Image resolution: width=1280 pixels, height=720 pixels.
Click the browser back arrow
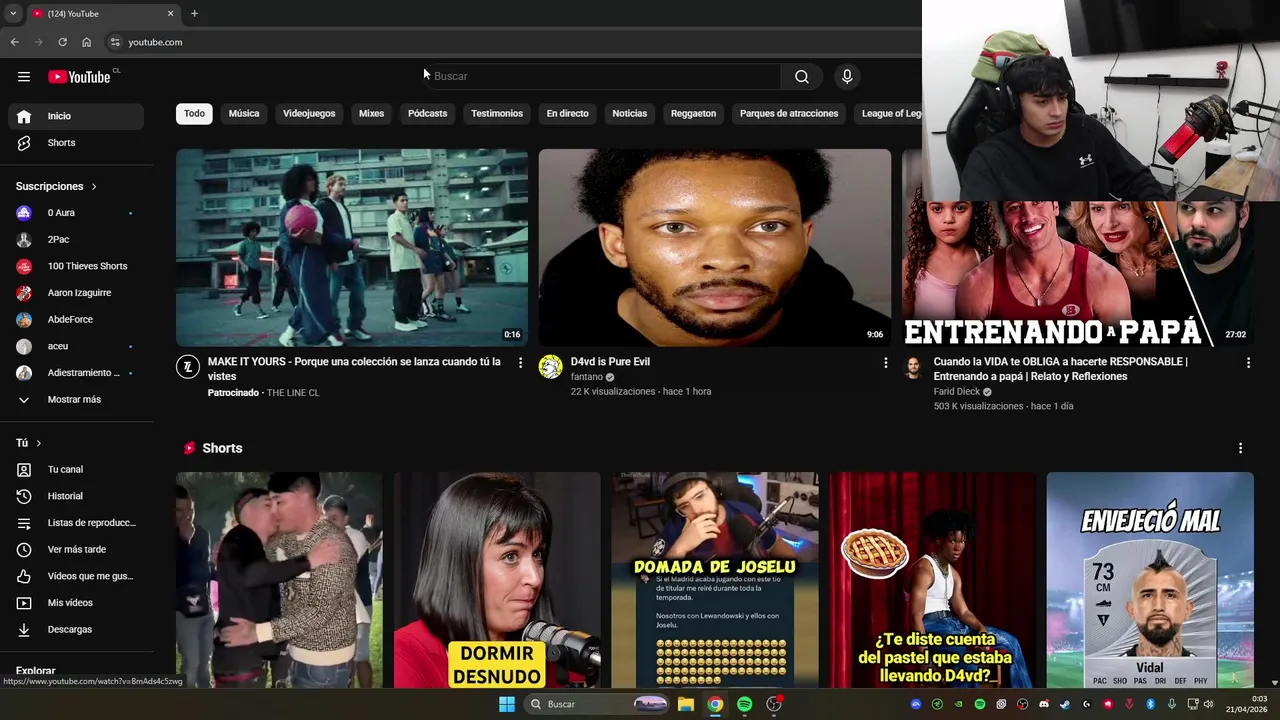click(x=14, y=42)
